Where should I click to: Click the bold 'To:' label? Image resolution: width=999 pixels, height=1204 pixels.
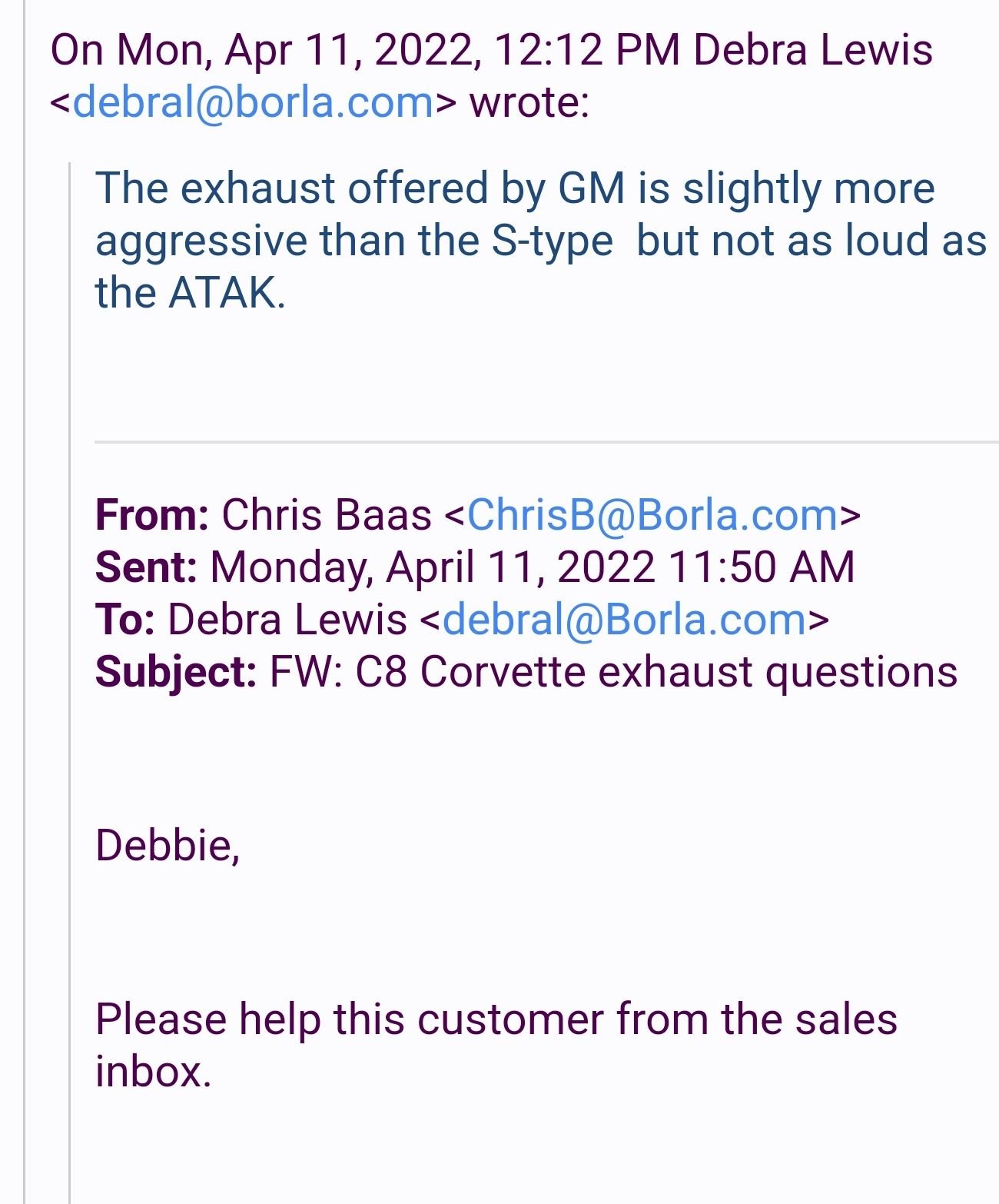tap(125, 620)
